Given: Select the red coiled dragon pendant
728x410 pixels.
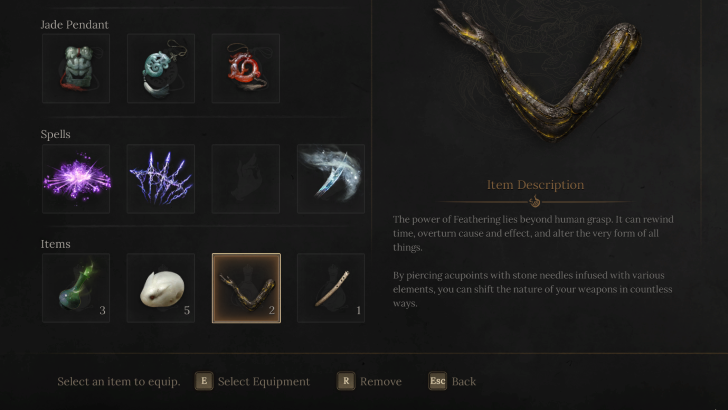Looking at the screenshot, I should tap(246, 68).
